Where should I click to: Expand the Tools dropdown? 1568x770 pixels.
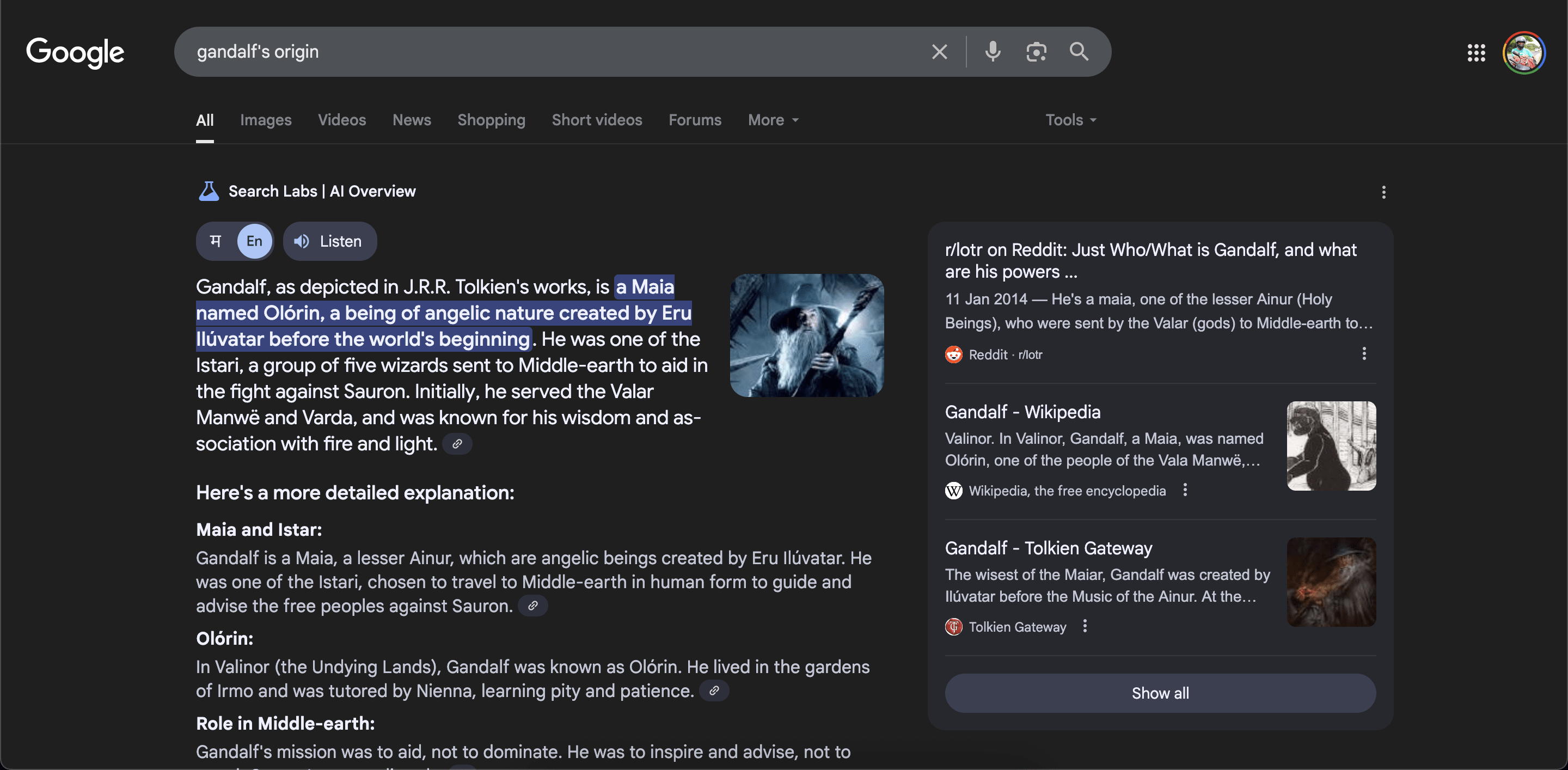point(1071,120)
